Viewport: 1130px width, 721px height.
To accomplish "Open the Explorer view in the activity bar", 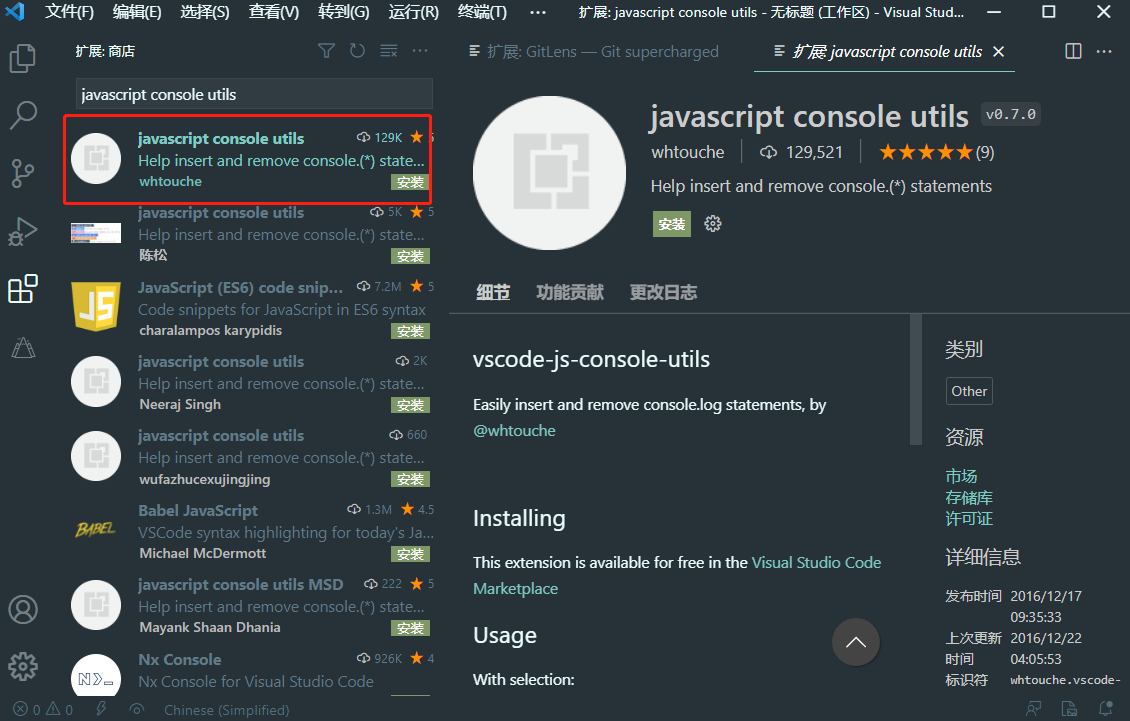I will (x=22, y=58).
